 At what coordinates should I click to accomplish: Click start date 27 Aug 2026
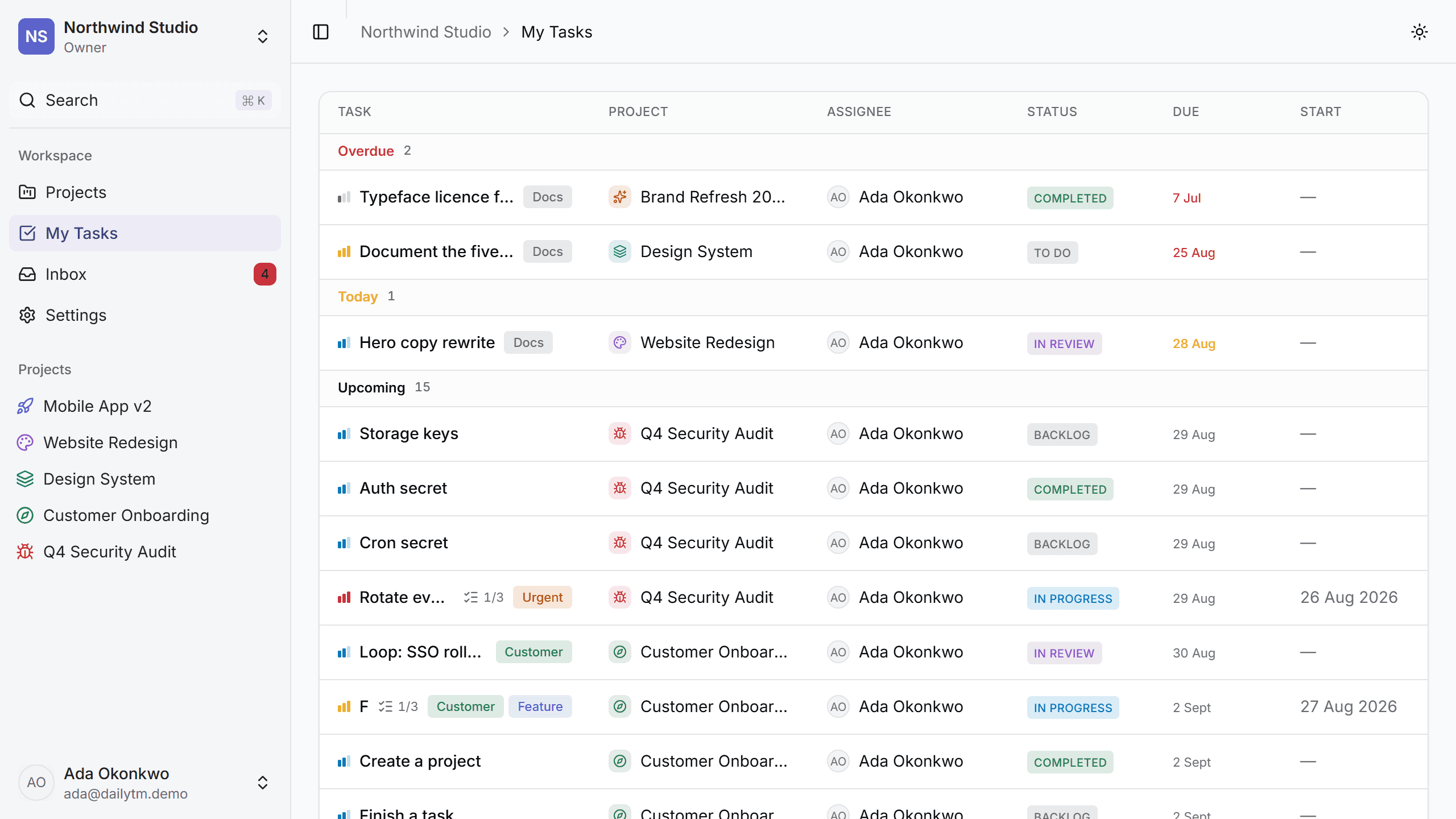coord(1349,706)
